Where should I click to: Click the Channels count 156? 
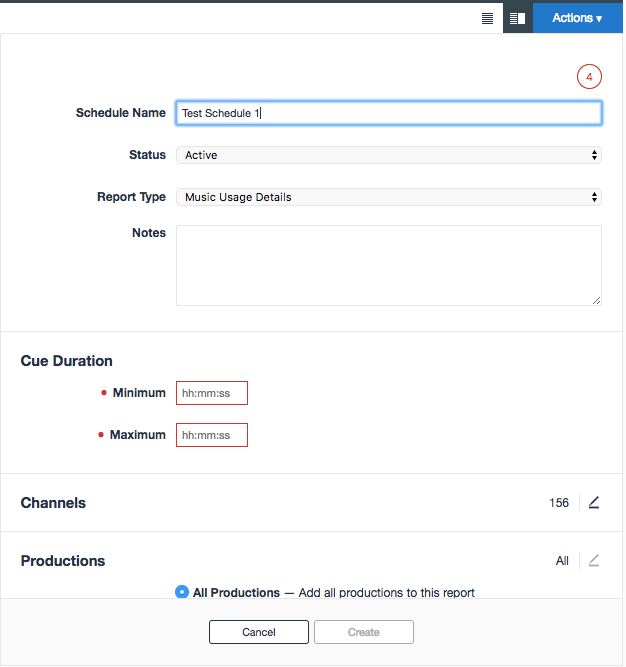[559, 503]
